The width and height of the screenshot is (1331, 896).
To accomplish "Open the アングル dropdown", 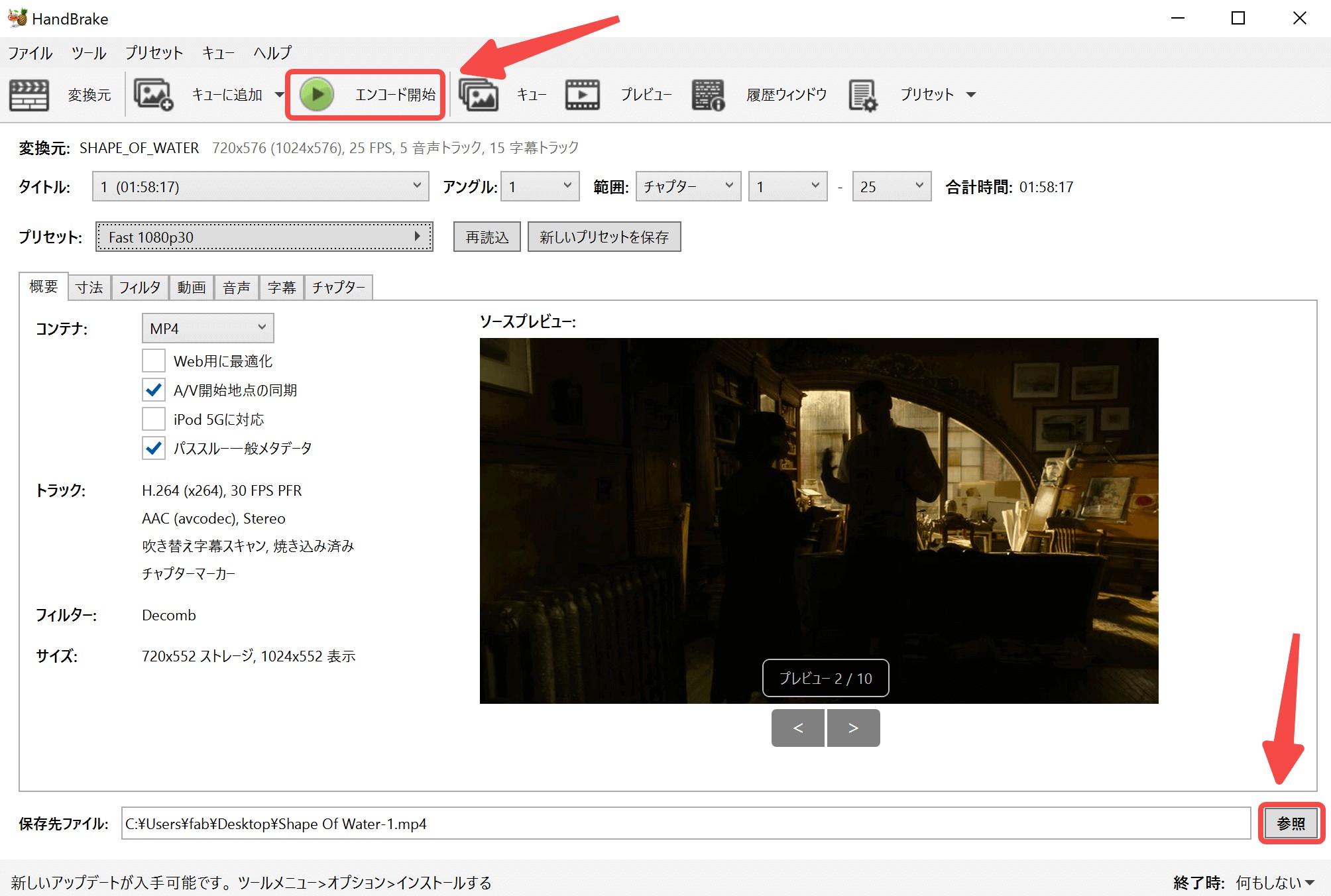I will 540,186.
